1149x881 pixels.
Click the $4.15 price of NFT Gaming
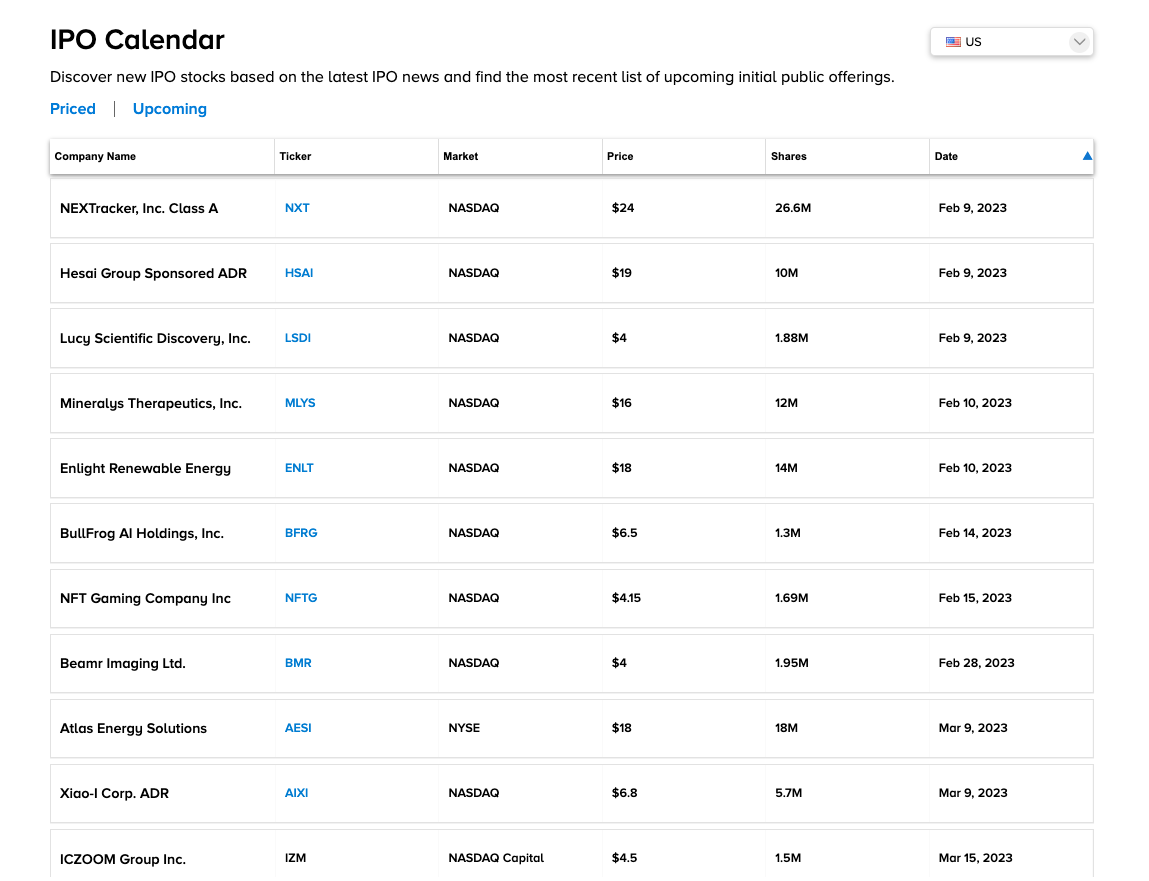click(626, 598)
